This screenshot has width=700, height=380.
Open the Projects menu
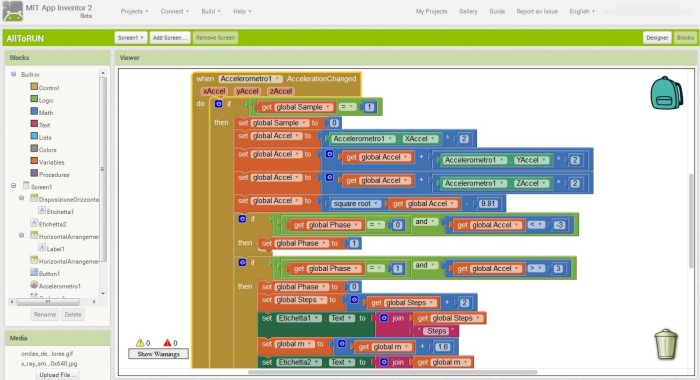click(134, 12)
